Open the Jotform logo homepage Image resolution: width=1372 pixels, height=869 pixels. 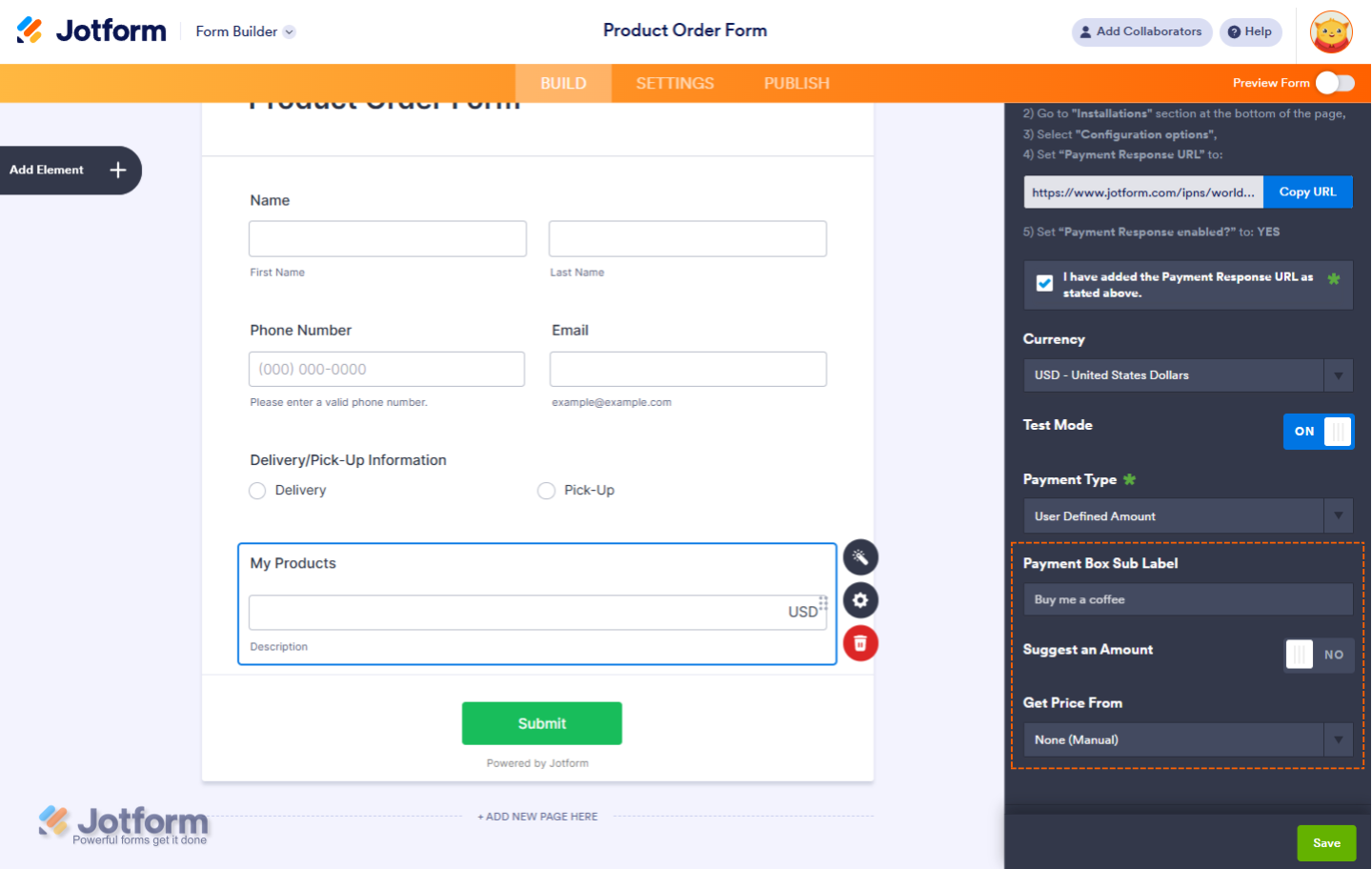91,30
